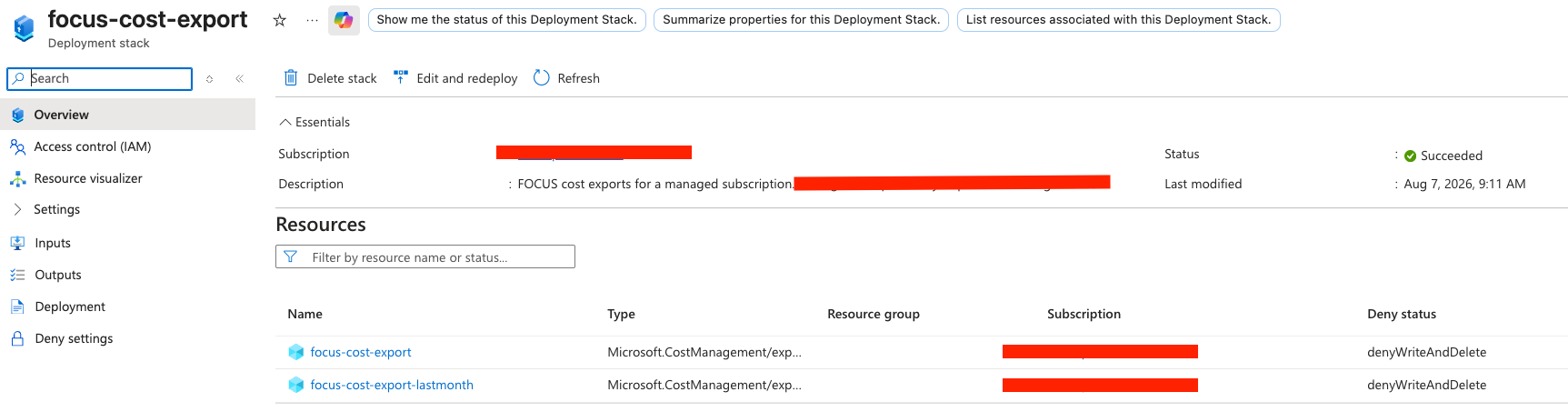The image size is (1568, 412).
Task: Click the Overview cube icon in sidebar
Action: pos(17,116)
